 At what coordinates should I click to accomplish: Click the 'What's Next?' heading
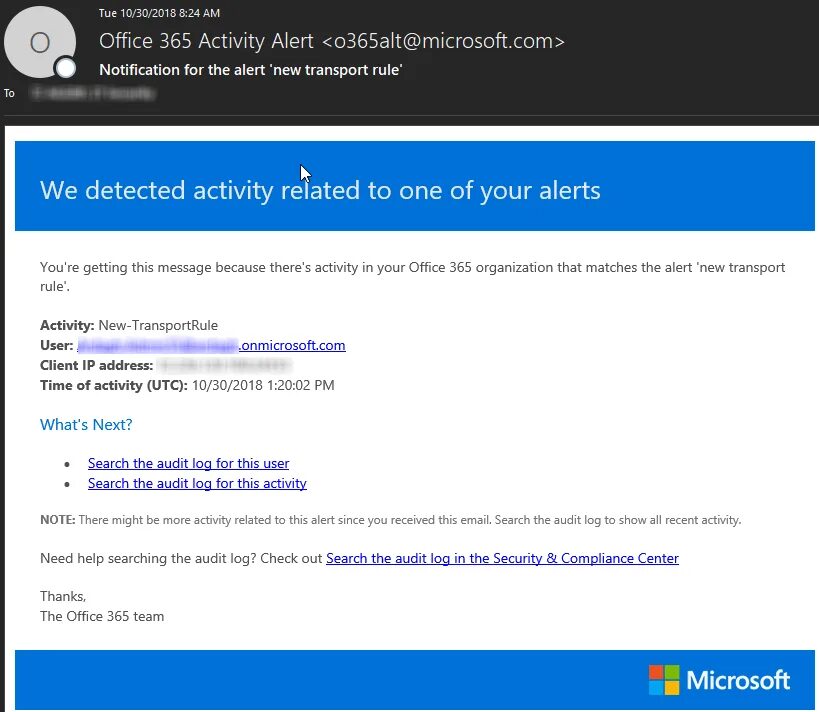(x=86, y=424)
